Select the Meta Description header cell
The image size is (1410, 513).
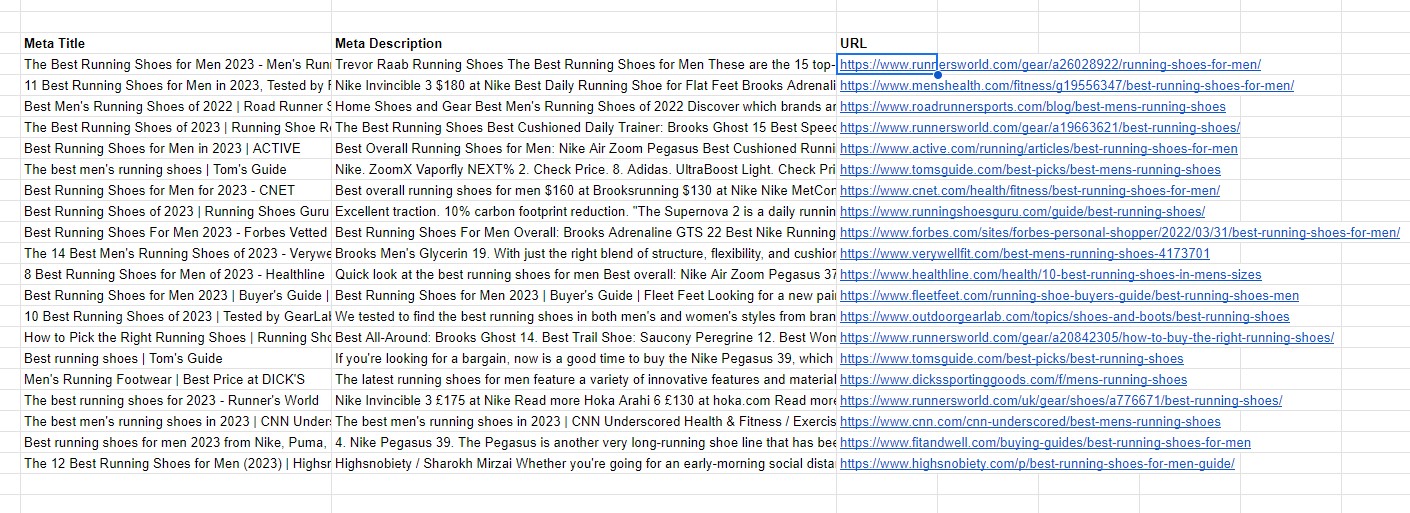point(584,44)
